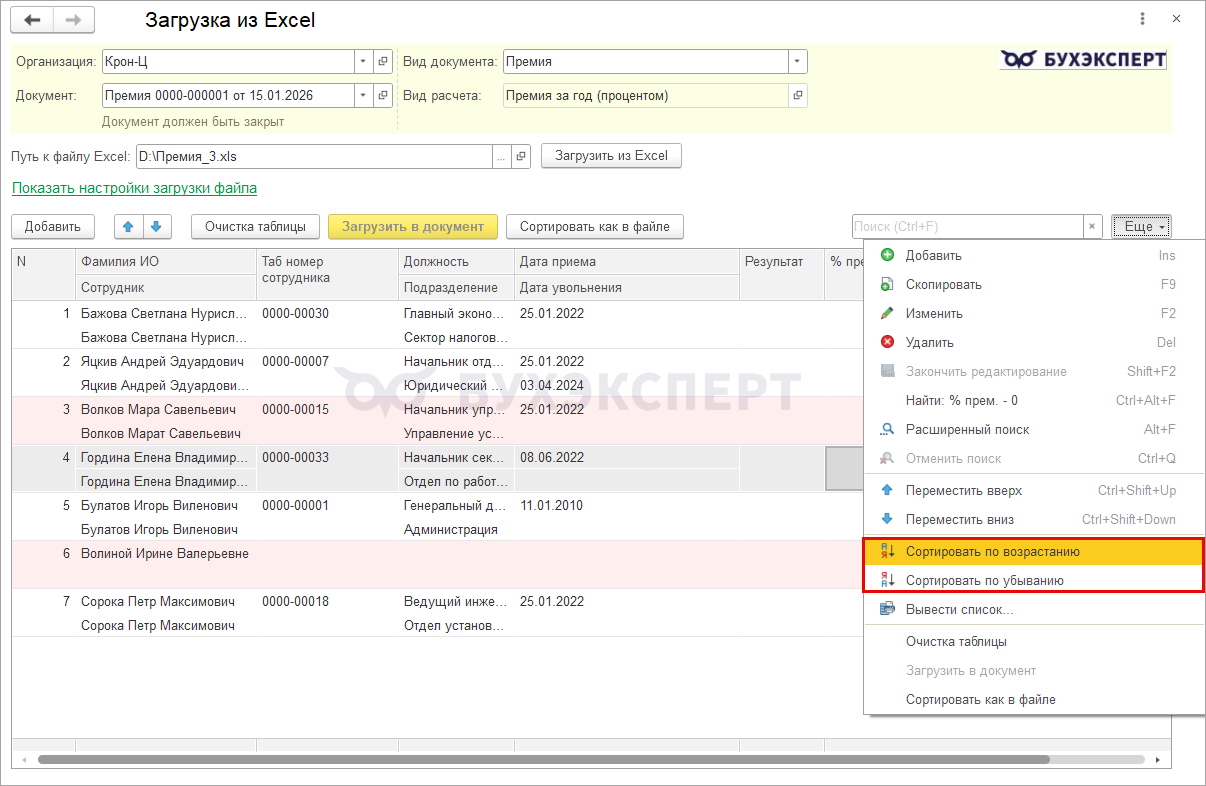Viewport: 1206px width, 786px height.
Task: Expand the Документ dropdown list
Action: click(362, 96)
